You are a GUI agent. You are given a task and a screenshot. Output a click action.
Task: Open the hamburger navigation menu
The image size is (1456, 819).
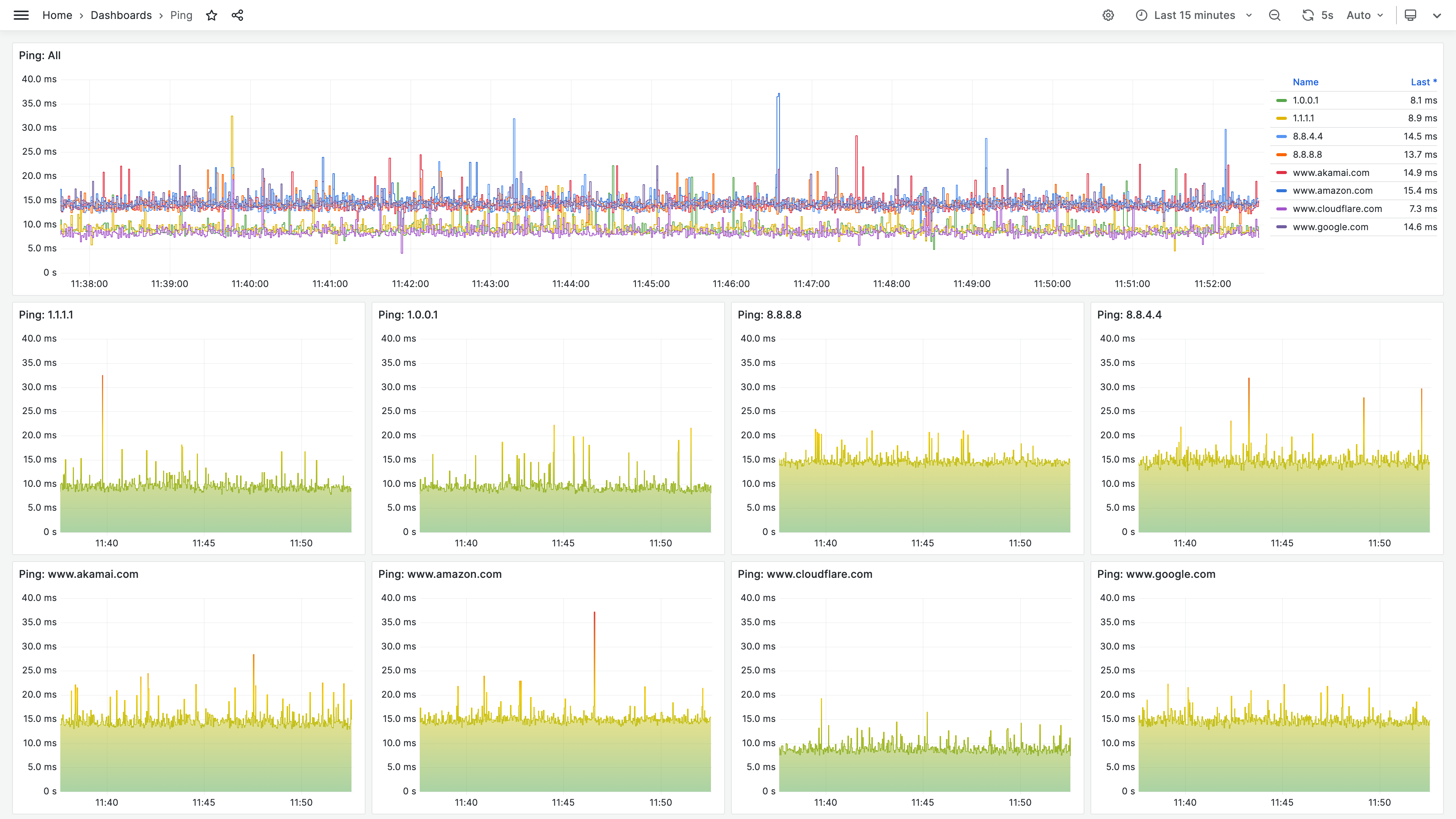click(x=21, y=15)
